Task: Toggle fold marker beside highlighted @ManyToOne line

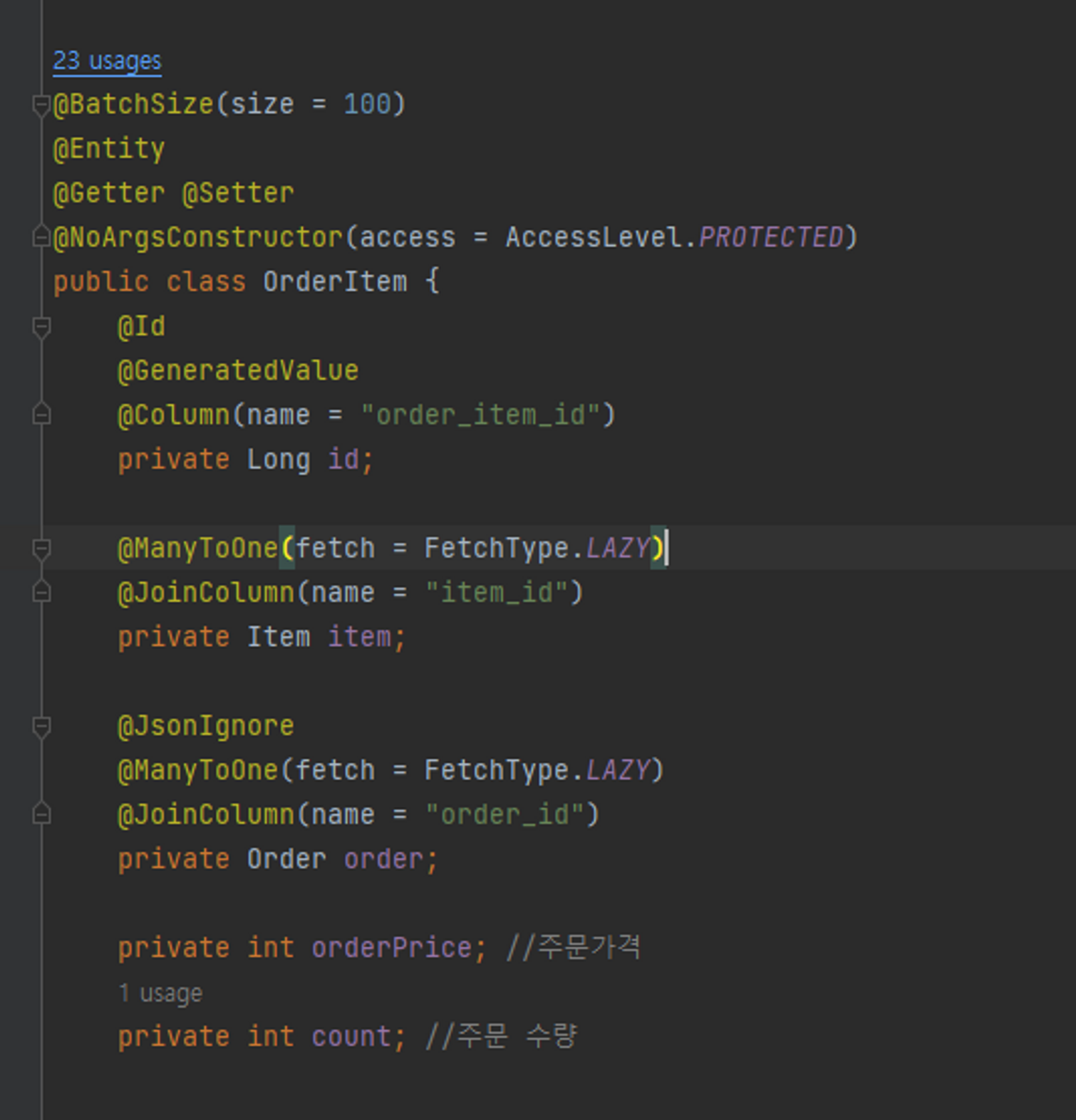Action: tap(41, 549)
